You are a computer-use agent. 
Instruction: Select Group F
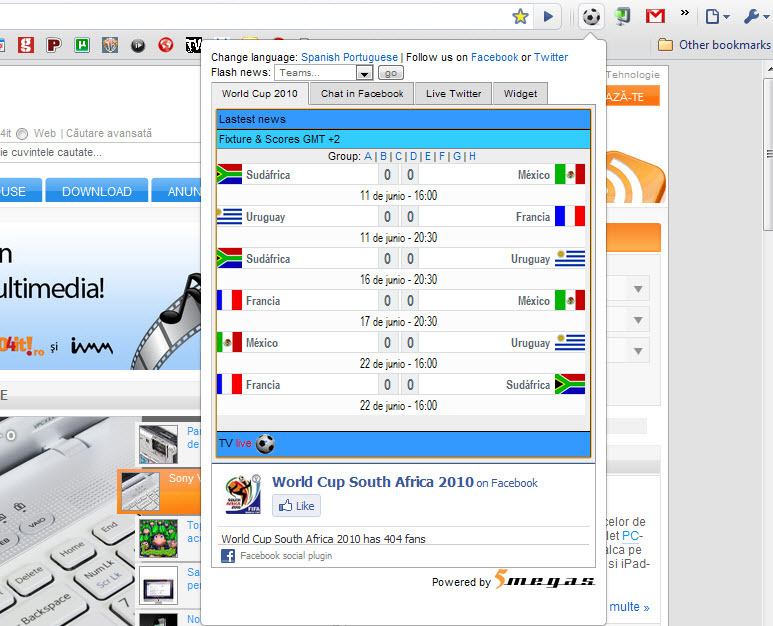pyautogui.click(x=442, y=156)
